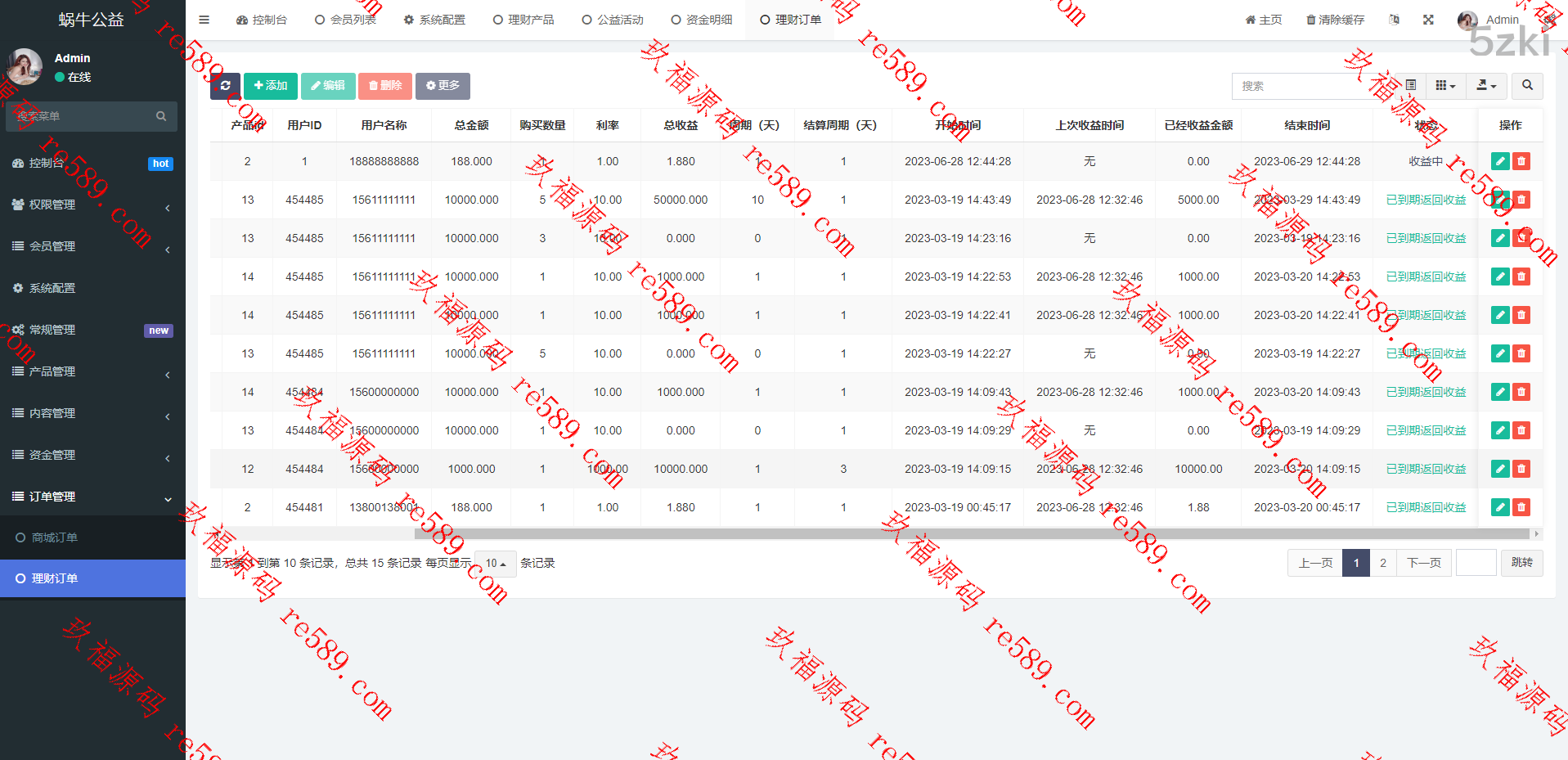Open the export data dropdown

coord(1486,86)
